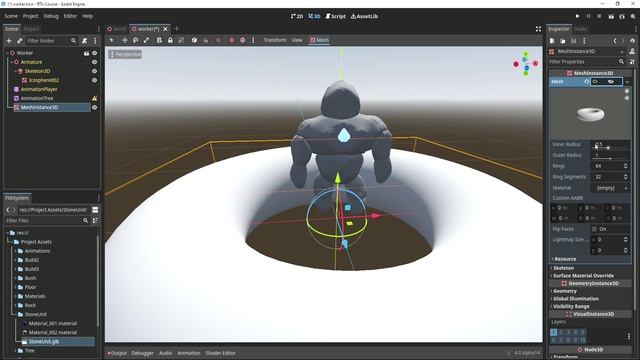Activate the Move Mode tool
The width and height of the screenshot is (640, 360).
pos(124,40)
